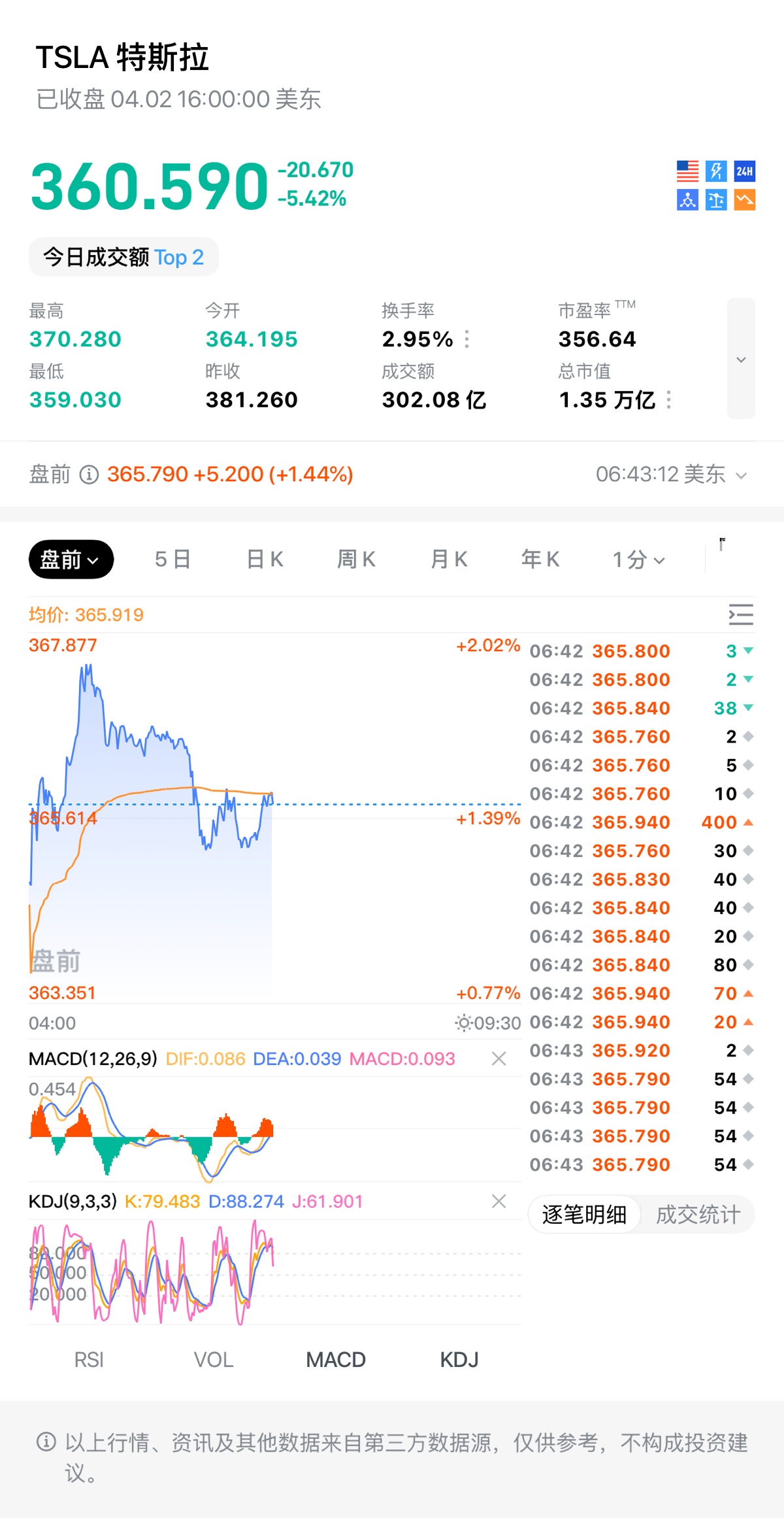Screen dimensions: 784x1518
Task: Open the 1分 interval dropdown
Action: tap(638, 560)
